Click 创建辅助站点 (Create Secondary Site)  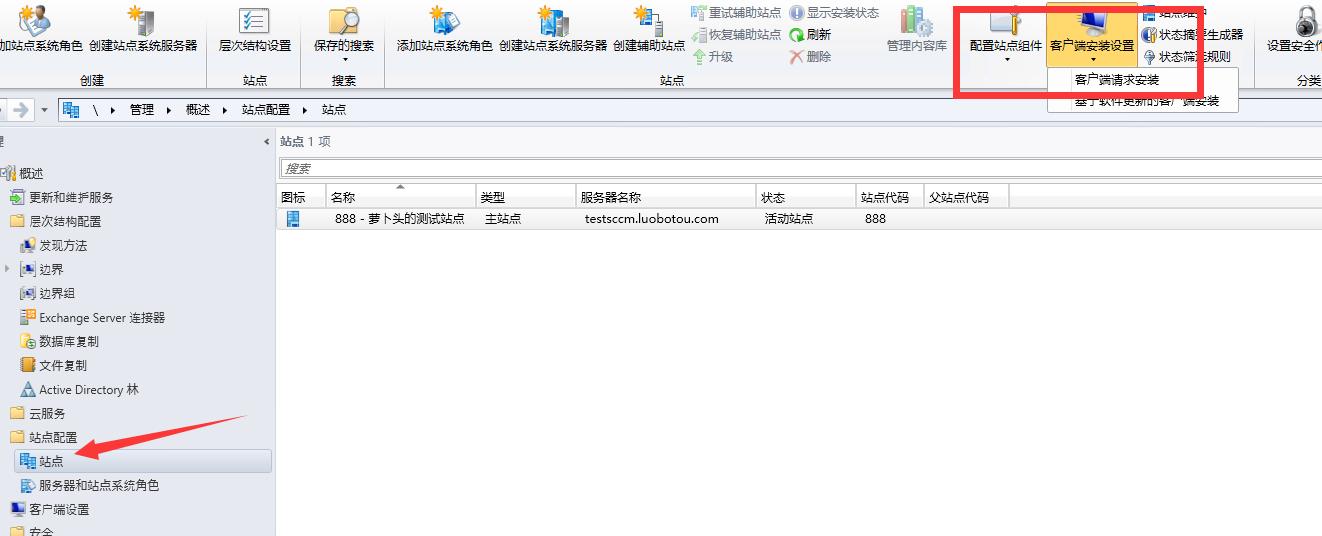(x=648, y=29)
